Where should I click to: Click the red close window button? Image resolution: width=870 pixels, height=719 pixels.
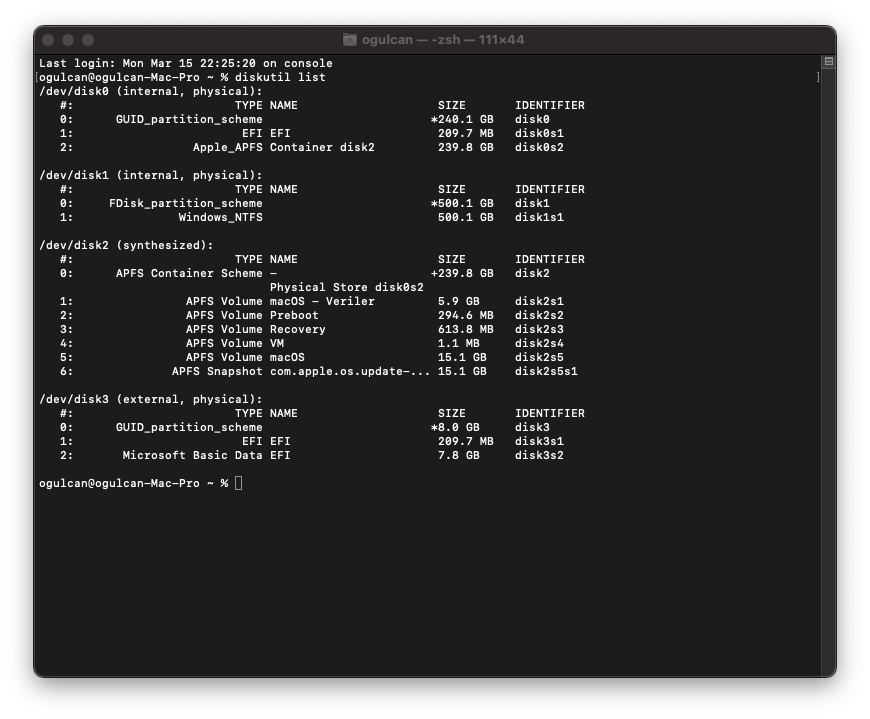[48, 40]
